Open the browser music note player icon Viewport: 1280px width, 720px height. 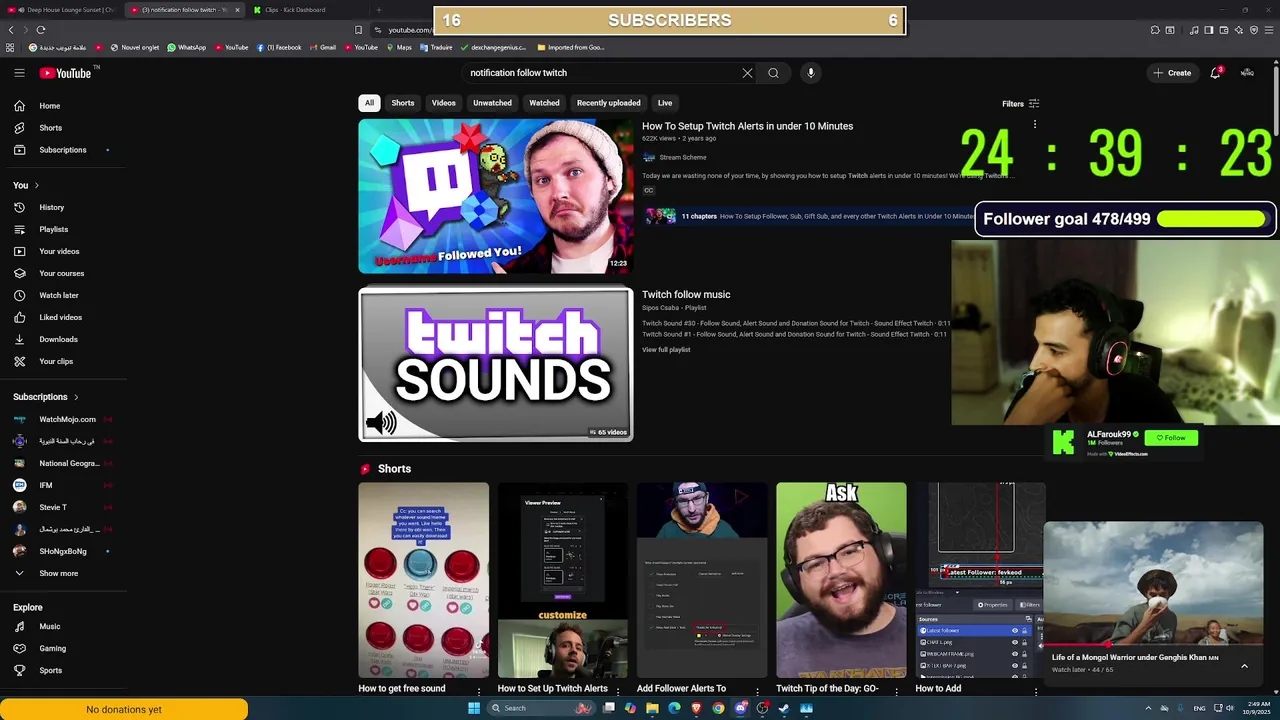[x=1194, y=30]
